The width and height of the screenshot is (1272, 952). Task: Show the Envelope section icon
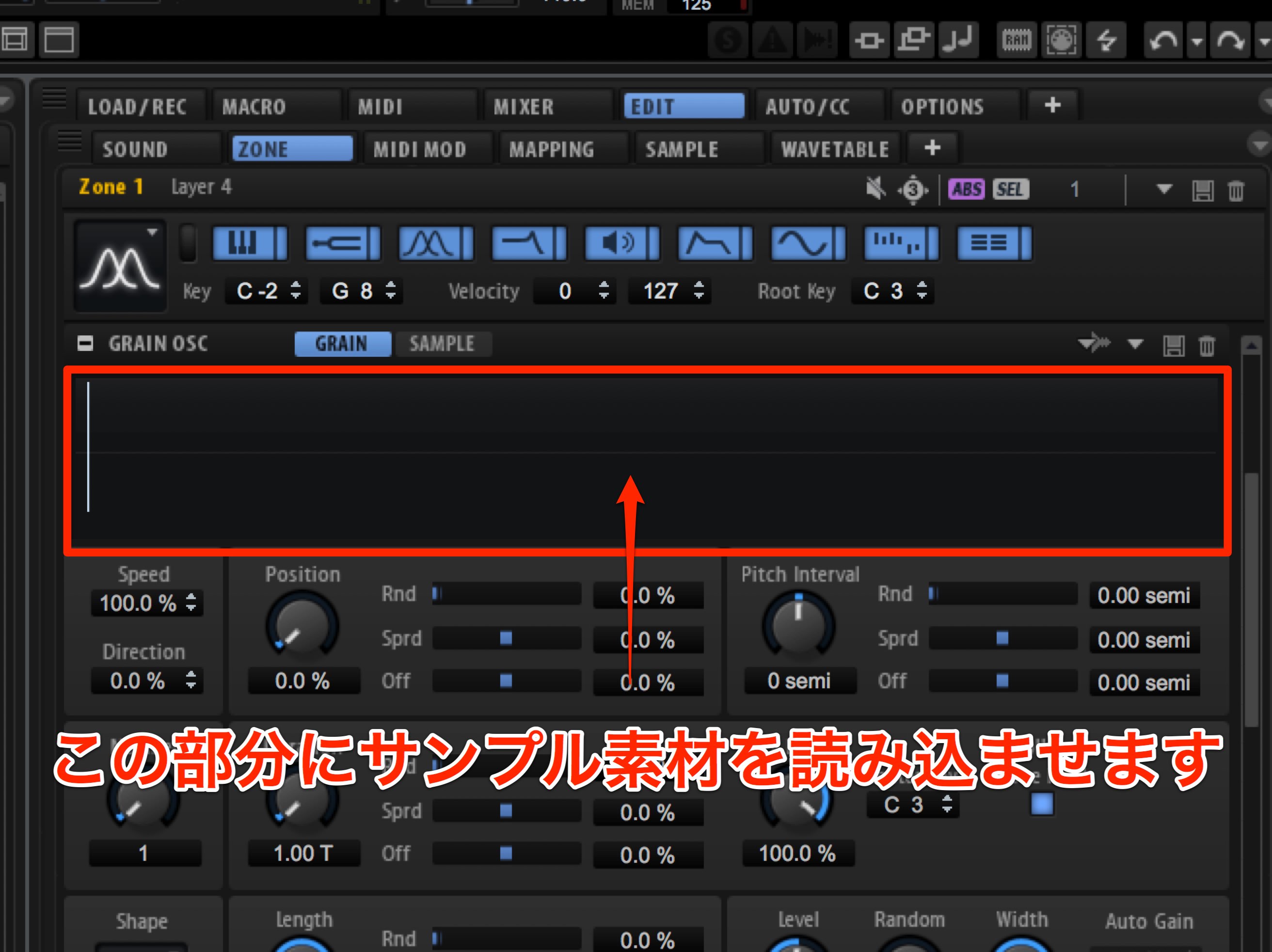click(715, 243)
